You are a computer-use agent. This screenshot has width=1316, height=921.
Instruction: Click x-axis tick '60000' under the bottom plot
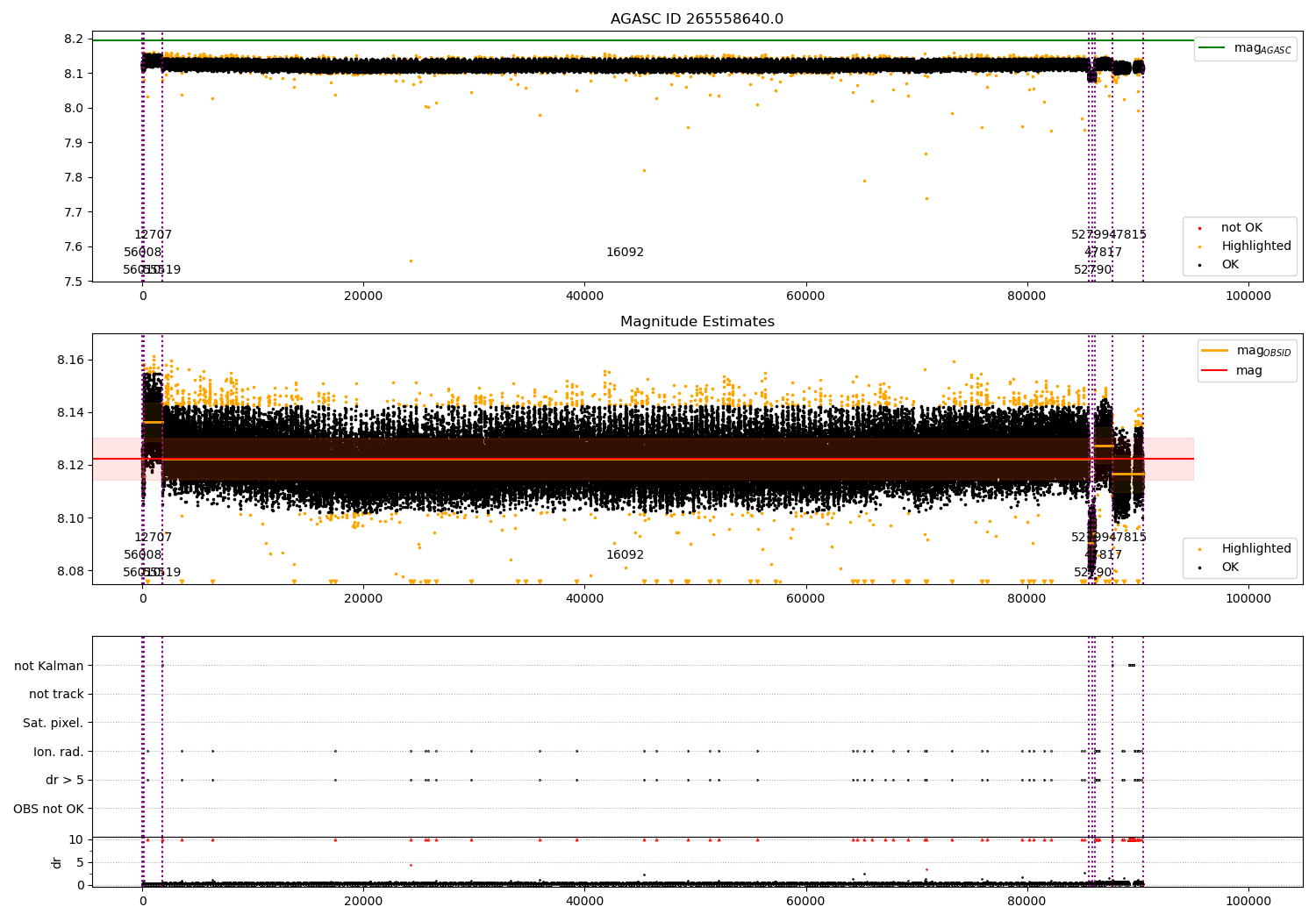805,900
